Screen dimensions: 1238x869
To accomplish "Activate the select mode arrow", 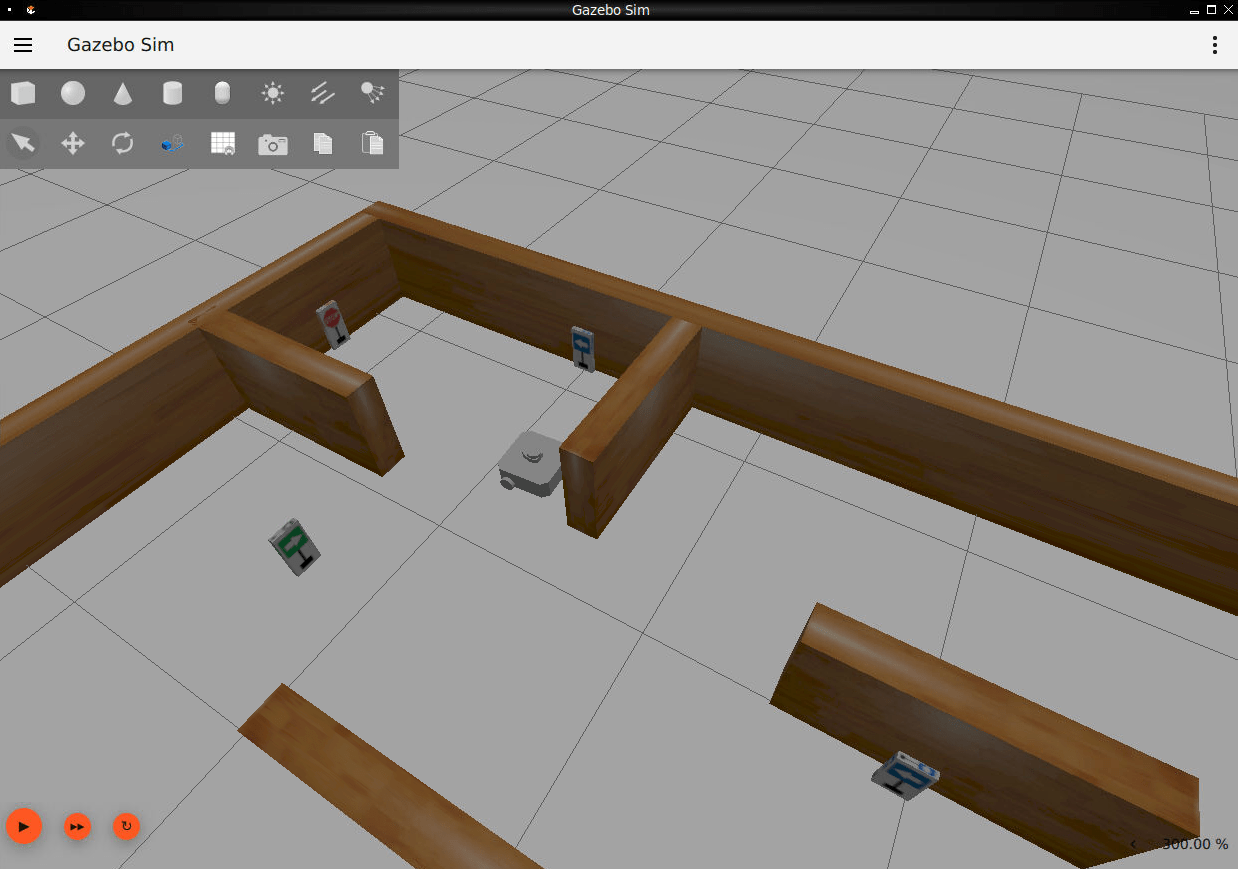I will click(23, 143).
